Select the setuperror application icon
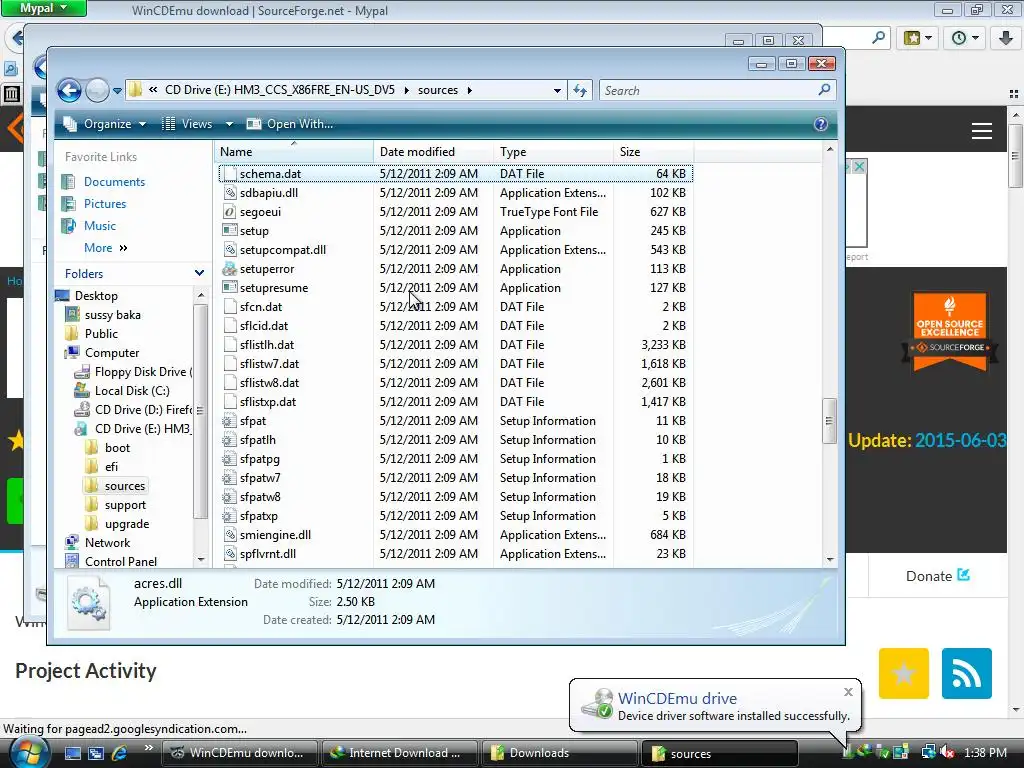The width and height of the screenshot is (1024, 768). click(229, 268)
